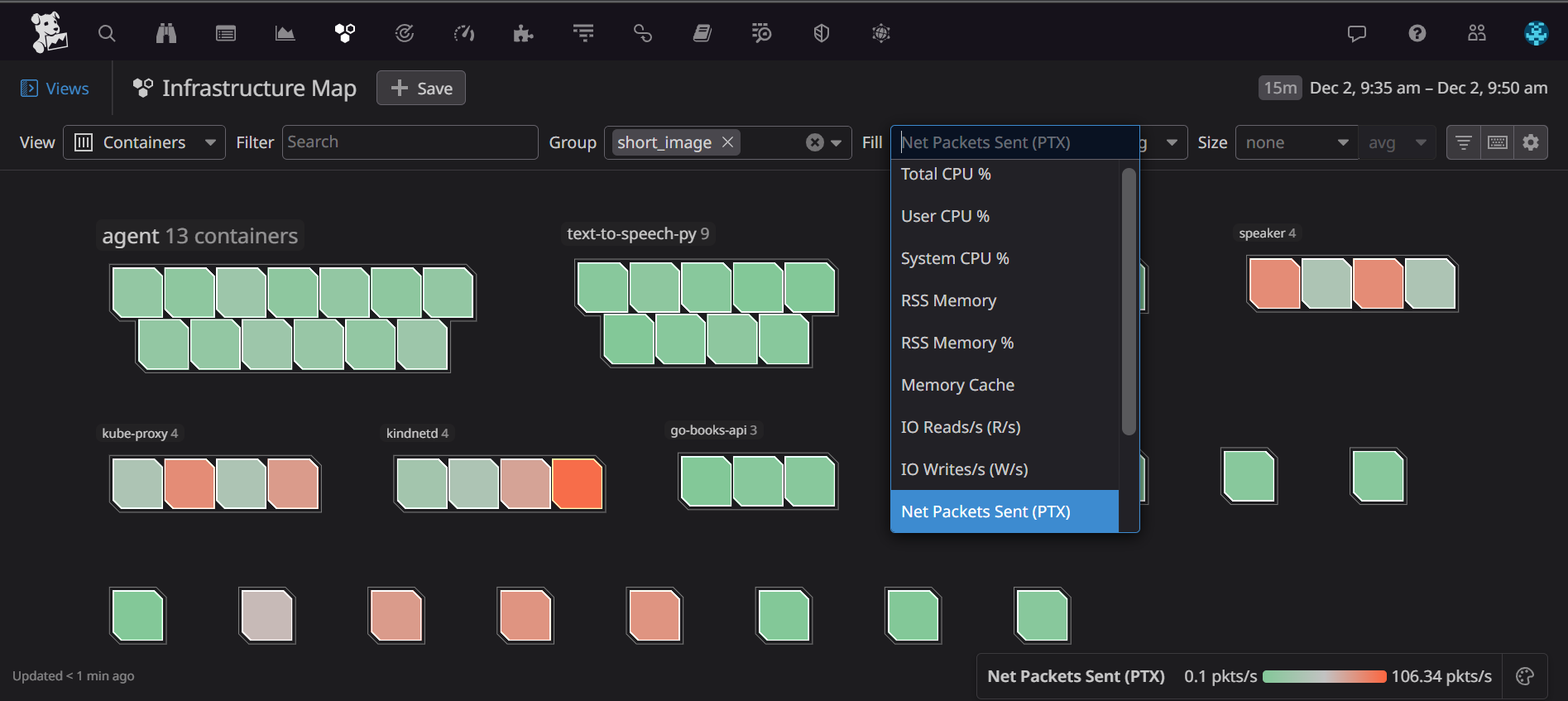
Task: Open the user avatar menu
Action: (x=1537, y=33)
